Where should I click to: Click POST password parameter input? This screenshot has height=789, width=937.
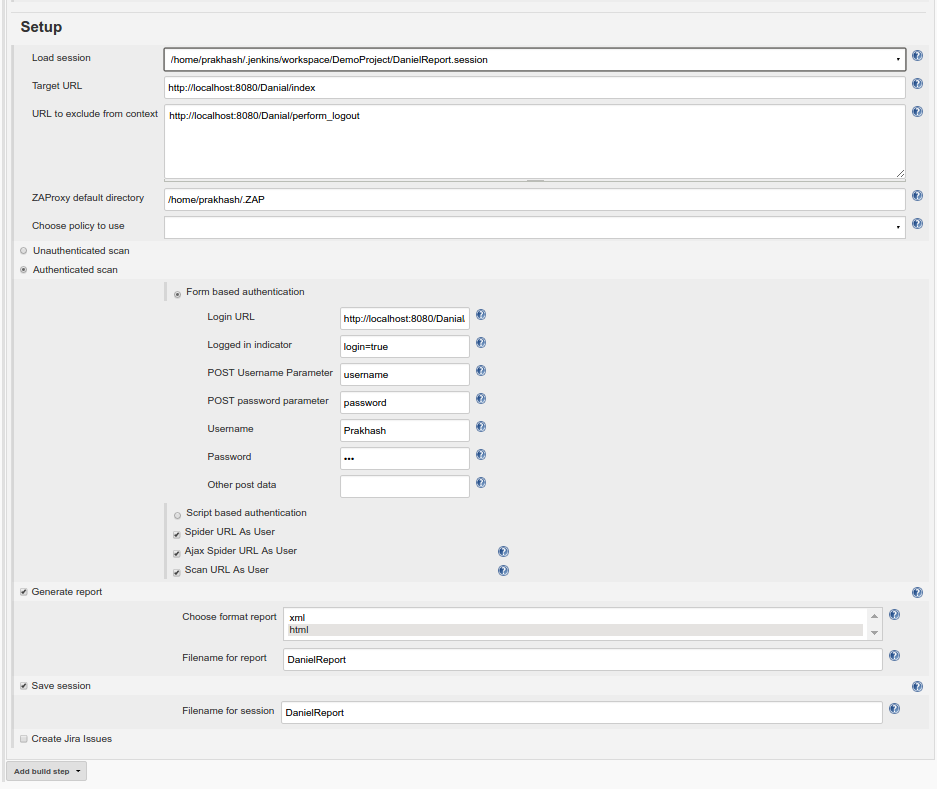click(x=405, y=402)
